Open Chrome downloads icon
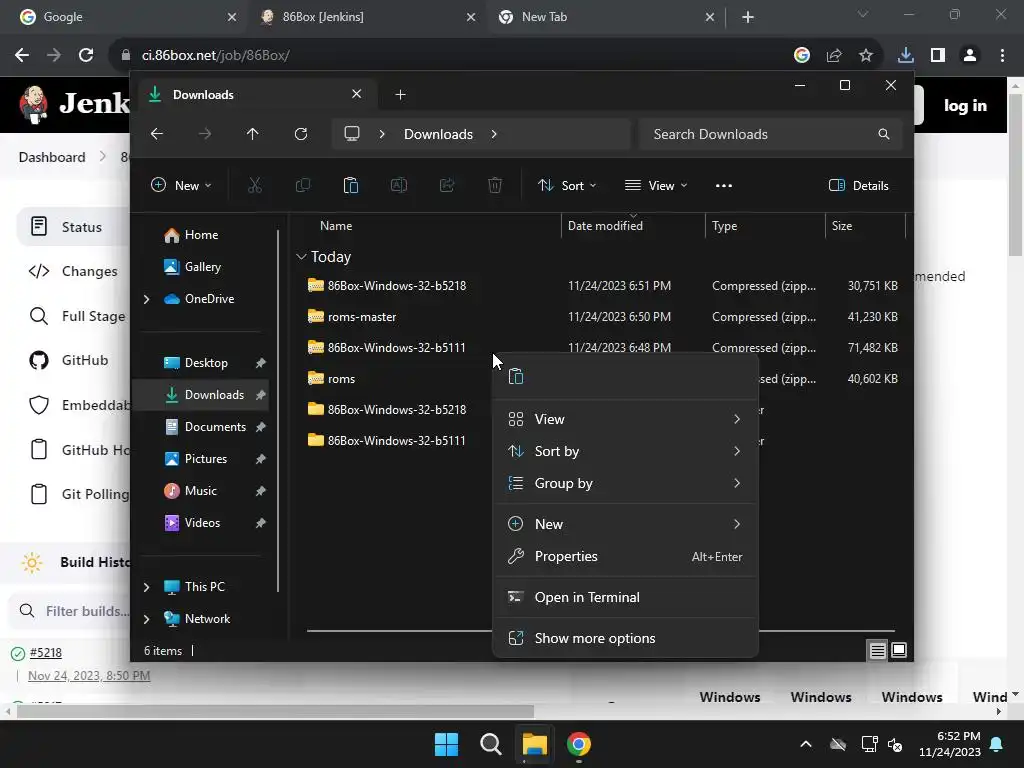 click(906, 56)
